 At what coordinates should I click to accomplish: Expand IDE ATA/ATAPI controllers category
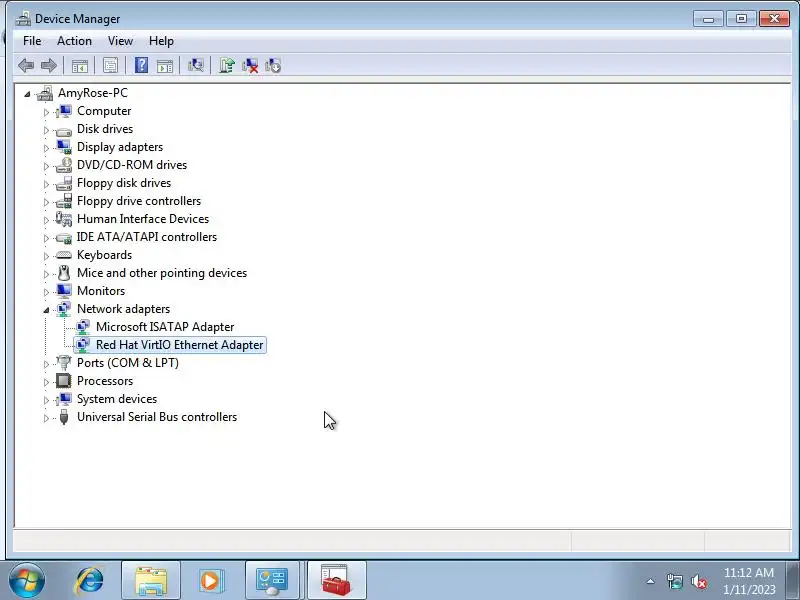tap(46, 238)
